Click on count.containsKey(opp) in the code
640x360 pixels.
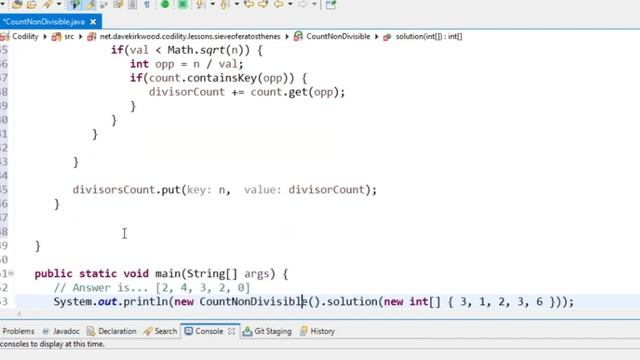click(x=221, y=78)
